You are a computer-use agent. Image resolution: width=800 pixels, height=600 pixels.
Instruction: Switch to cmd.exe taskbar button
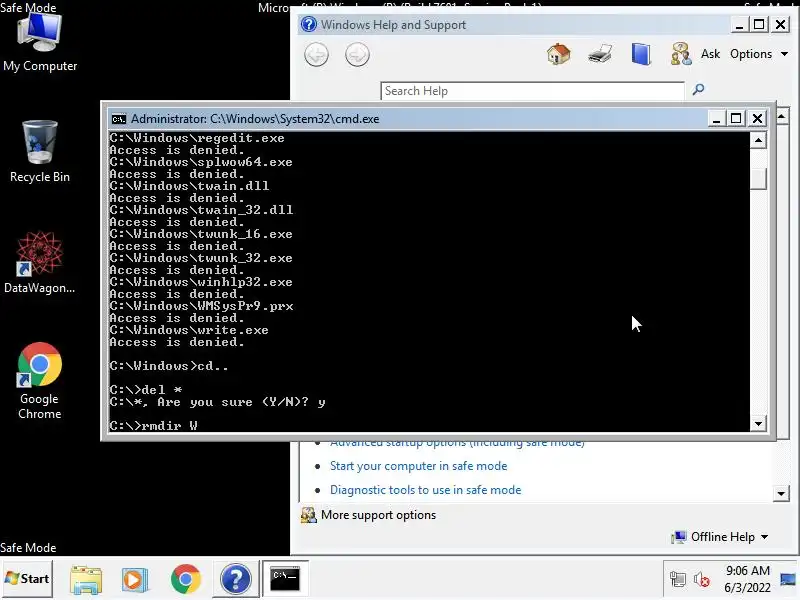285,579
